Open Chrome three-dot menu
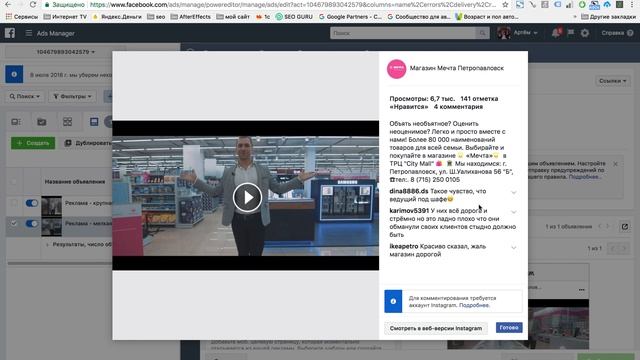 pos(633,5)
